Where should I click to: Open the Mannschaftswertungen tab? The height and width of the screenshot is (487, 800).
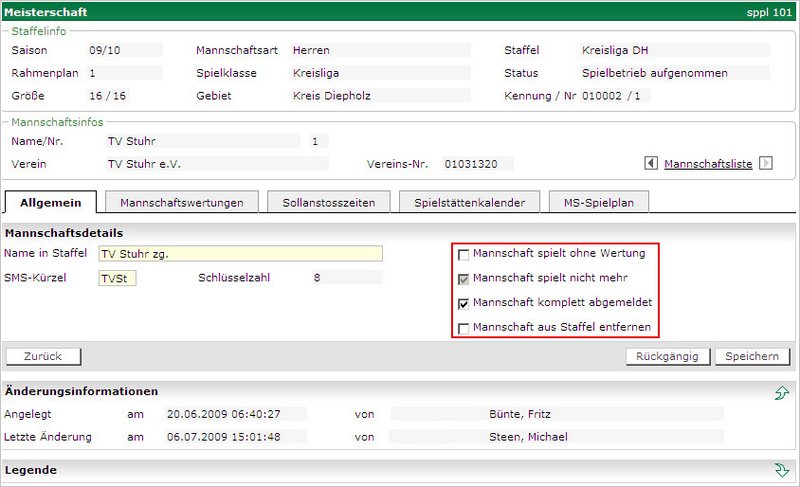point(181,202)
